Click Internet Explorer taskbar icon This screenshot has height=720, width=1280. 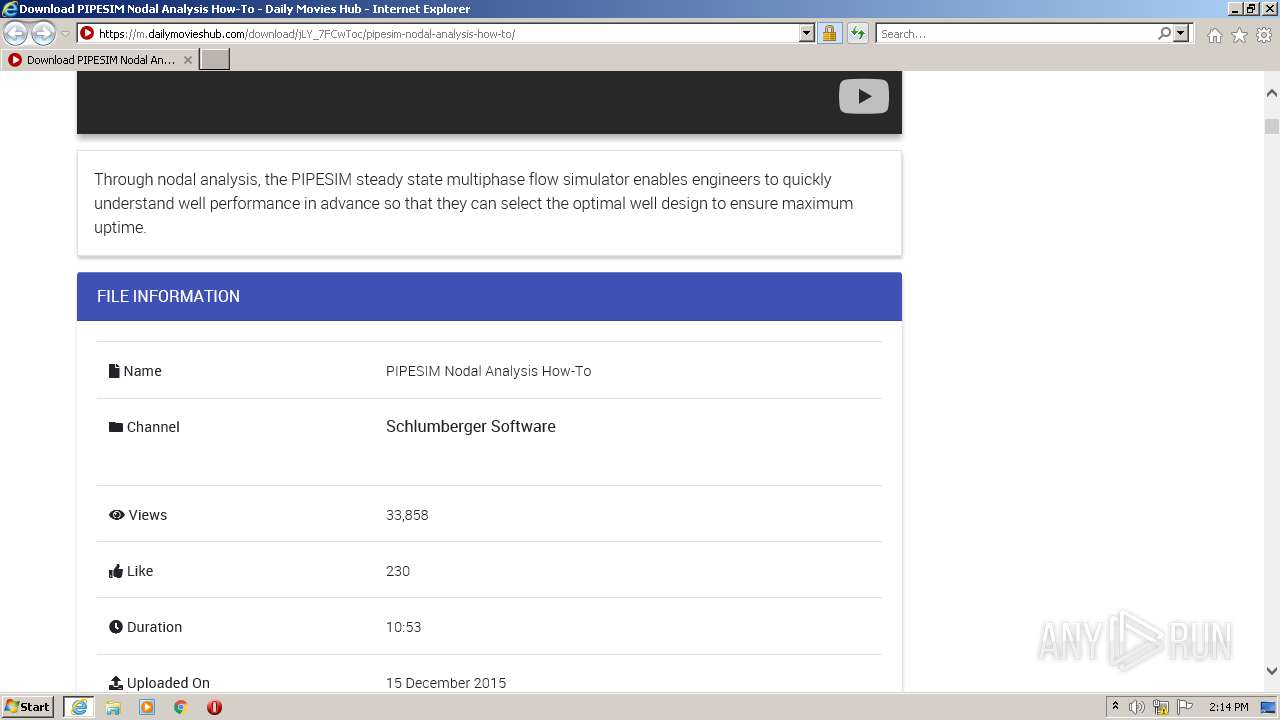coord(78,707)
